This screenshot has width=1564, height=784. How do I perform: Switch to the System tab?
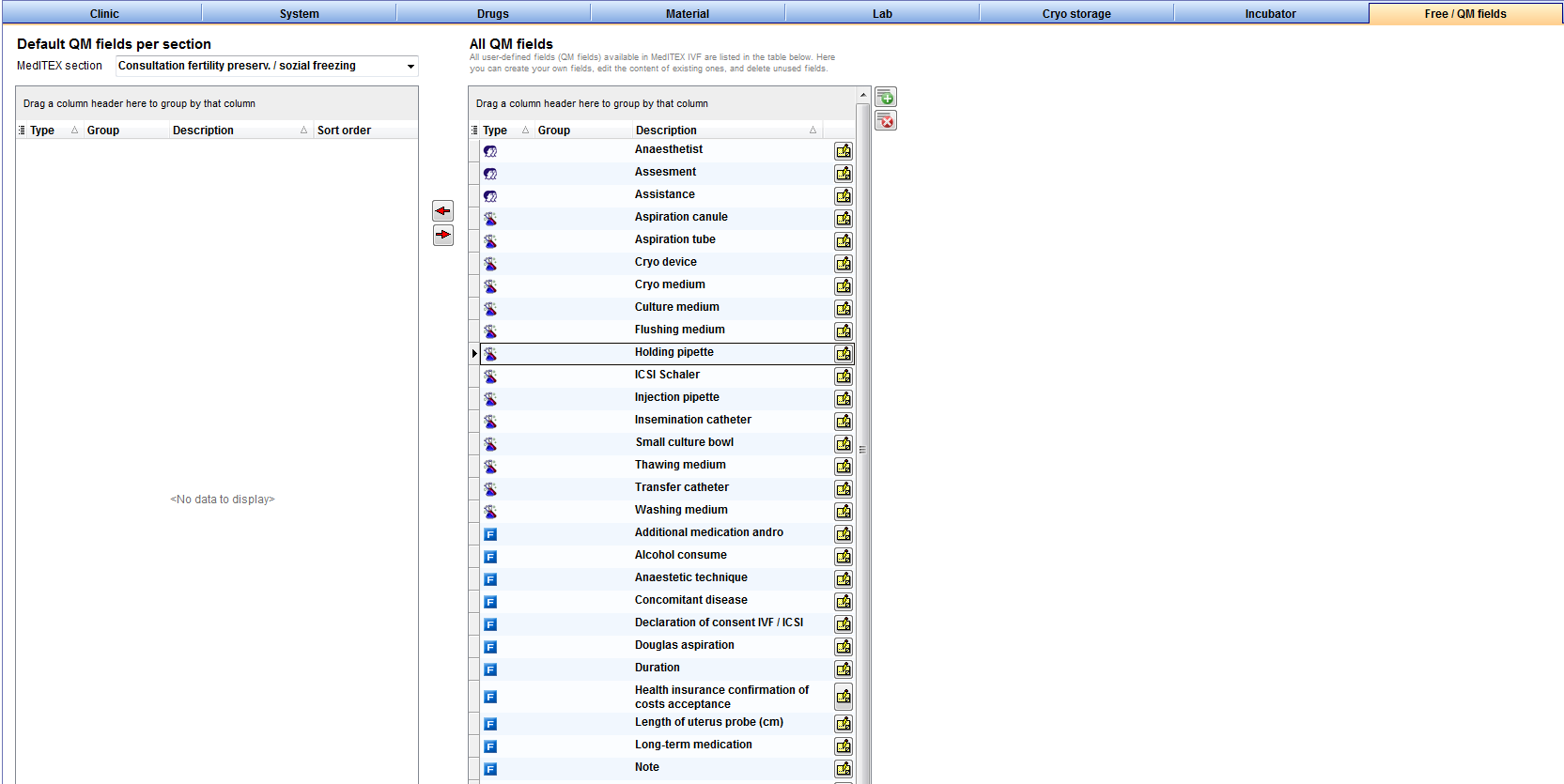pyautogui.click(x=299, y=14)
